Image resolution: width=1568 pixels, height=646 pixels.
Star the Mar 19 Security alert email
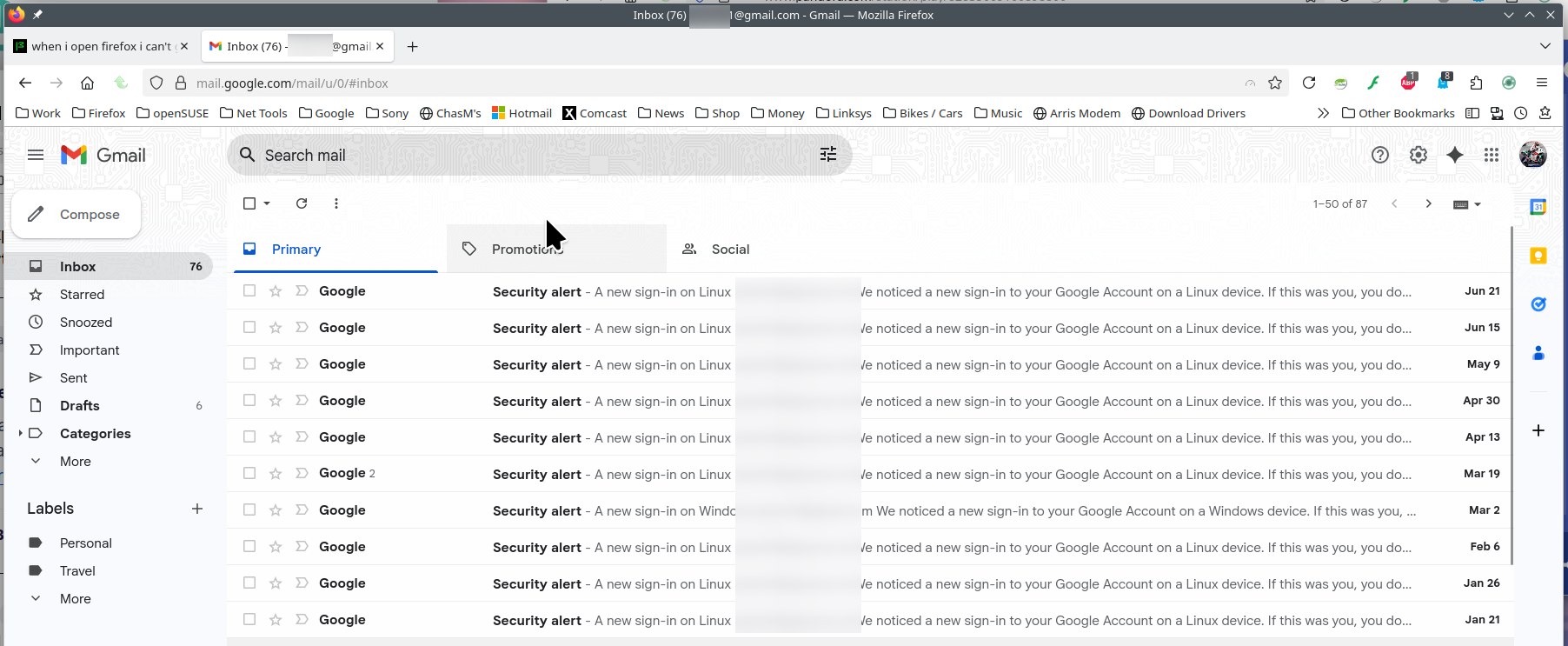276,473
